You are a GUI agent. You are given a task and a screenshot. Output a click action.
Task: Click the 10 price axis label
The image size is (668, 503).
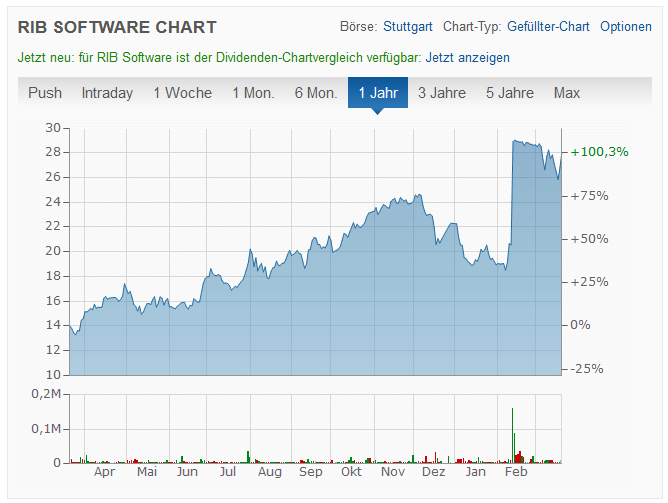pyautogui.click(x=53, y=375)
